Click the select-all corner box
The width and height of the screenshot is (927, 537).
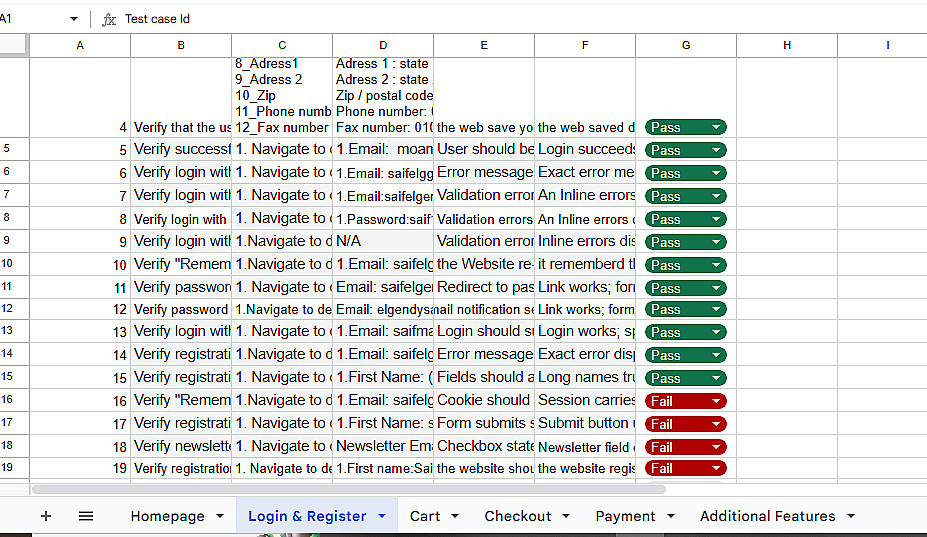tap(14, 45)
